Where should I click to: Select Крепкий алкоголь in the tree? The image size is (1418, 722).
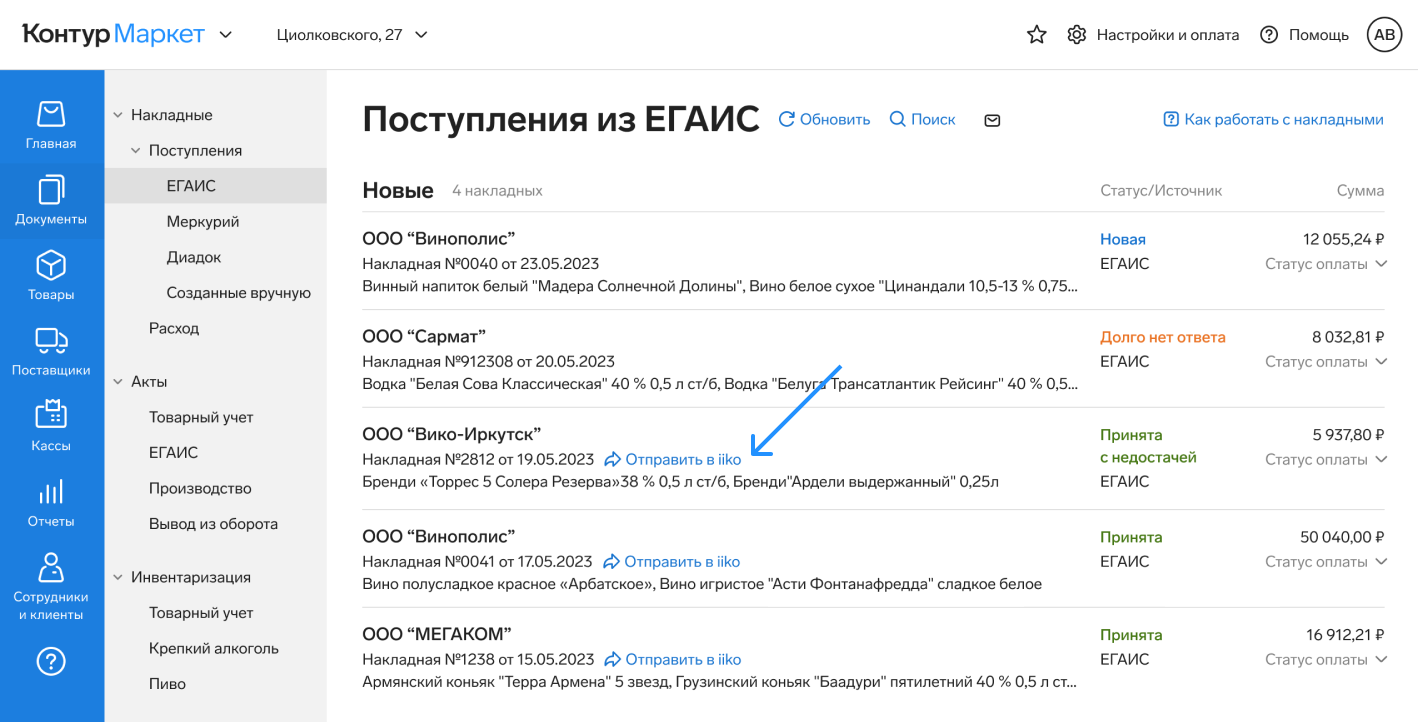pos(216,649)
